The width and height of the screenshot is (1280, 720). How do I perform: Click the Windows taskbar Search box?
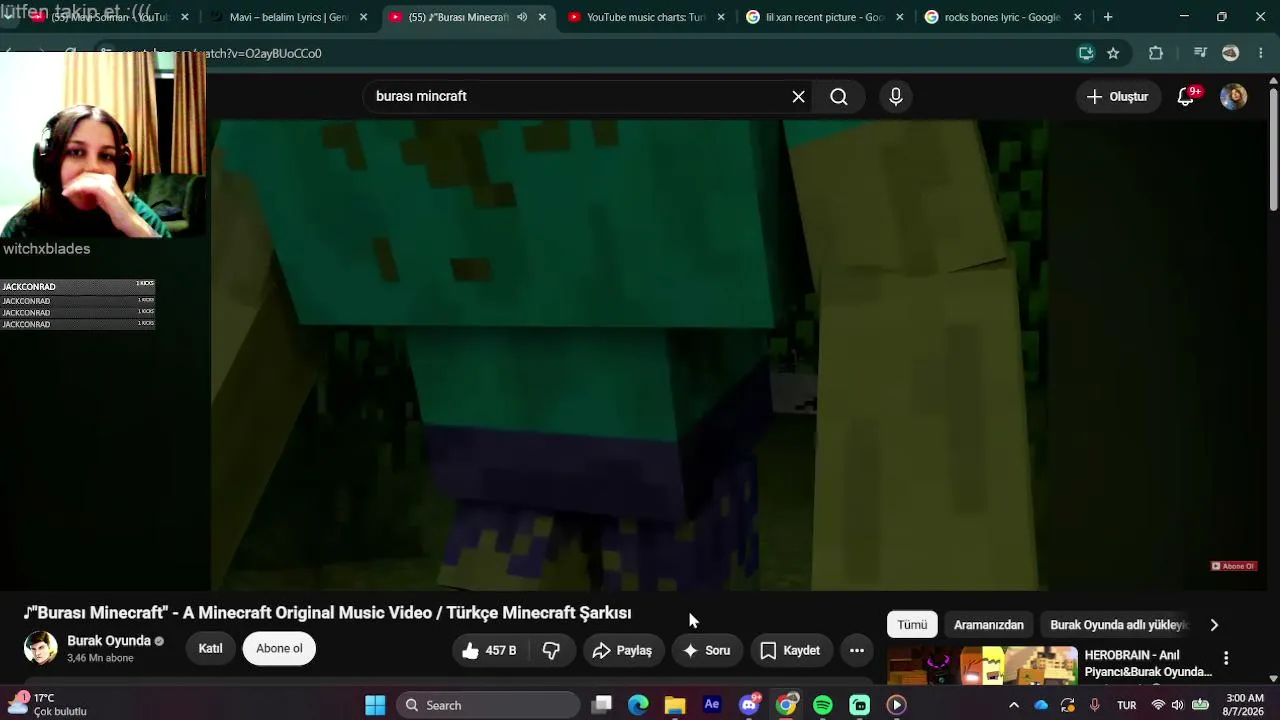[x=488, y=705]
